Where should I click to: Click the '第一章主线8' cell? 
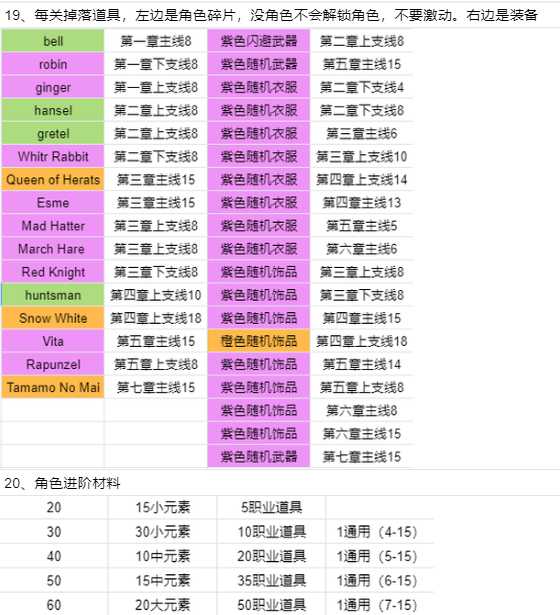tap(156, 41)
